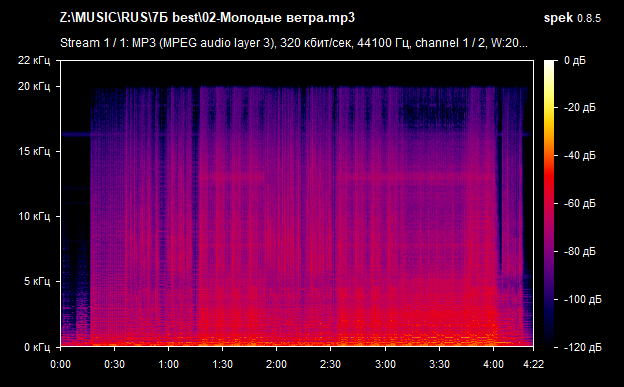Screen dimensions: 624x387
Task: Click the '1:30' time axis label
Action: [222, 364]
